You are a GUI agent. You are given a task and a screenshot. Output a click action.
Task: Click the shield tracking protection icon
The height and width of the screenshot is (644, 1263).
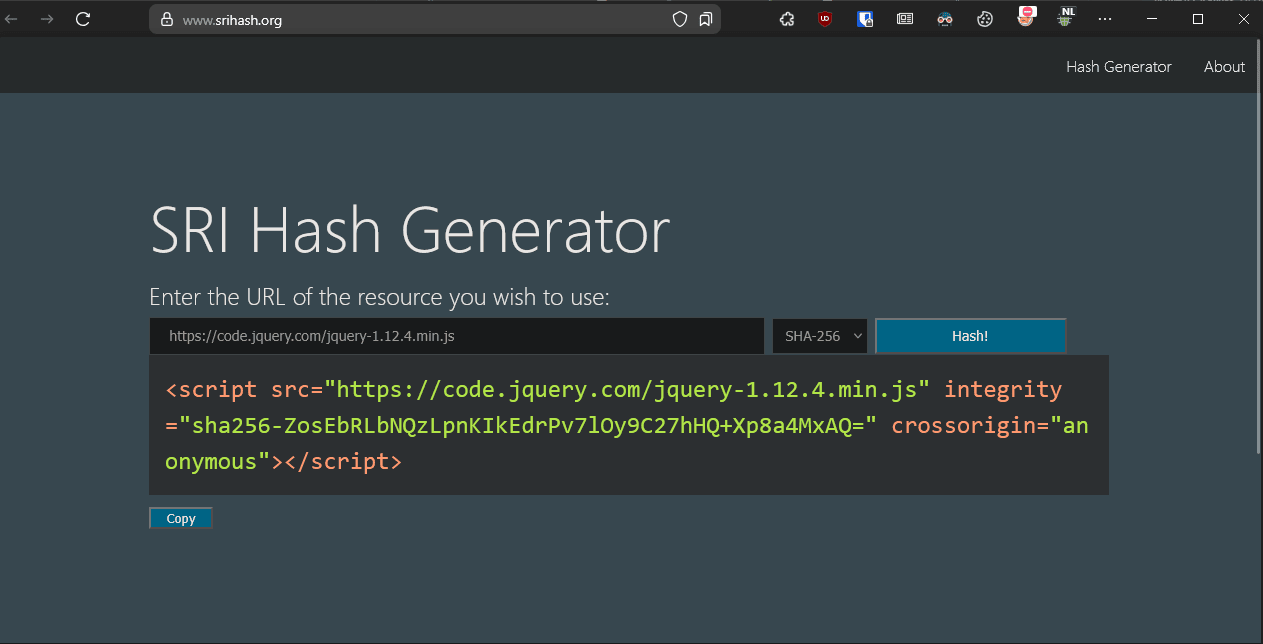[x=680, y=19]
